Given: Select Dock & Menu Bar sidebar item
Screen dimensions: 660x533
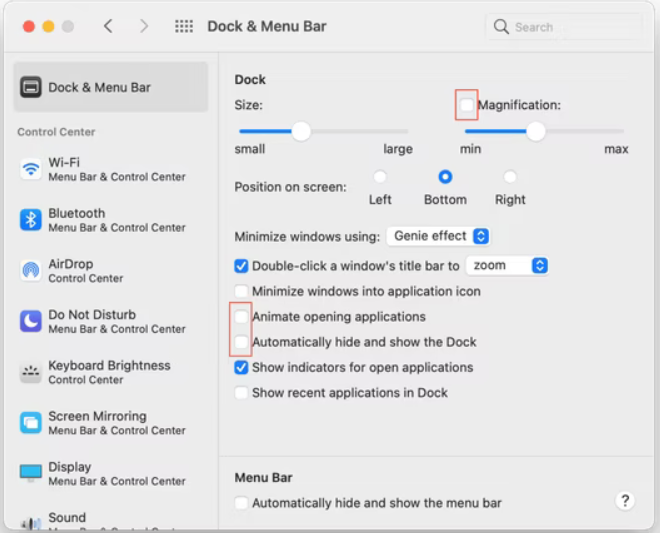Looking at the screenshot, I should pyautogui.click(x=110, y=88).
